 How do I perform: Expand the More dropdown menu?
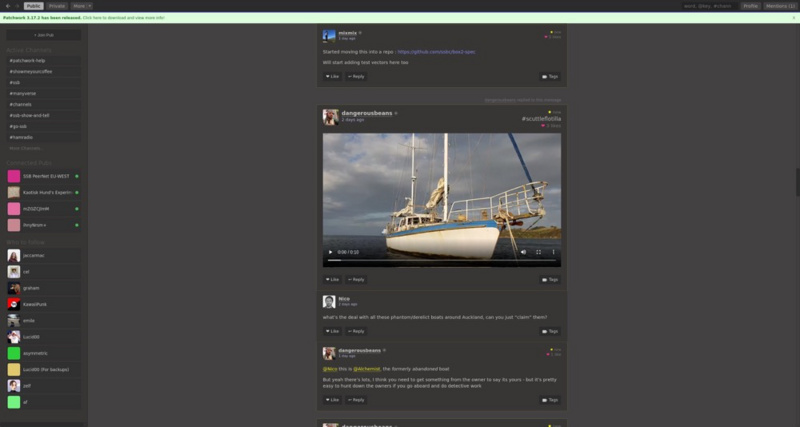click(x=81, y=5)
